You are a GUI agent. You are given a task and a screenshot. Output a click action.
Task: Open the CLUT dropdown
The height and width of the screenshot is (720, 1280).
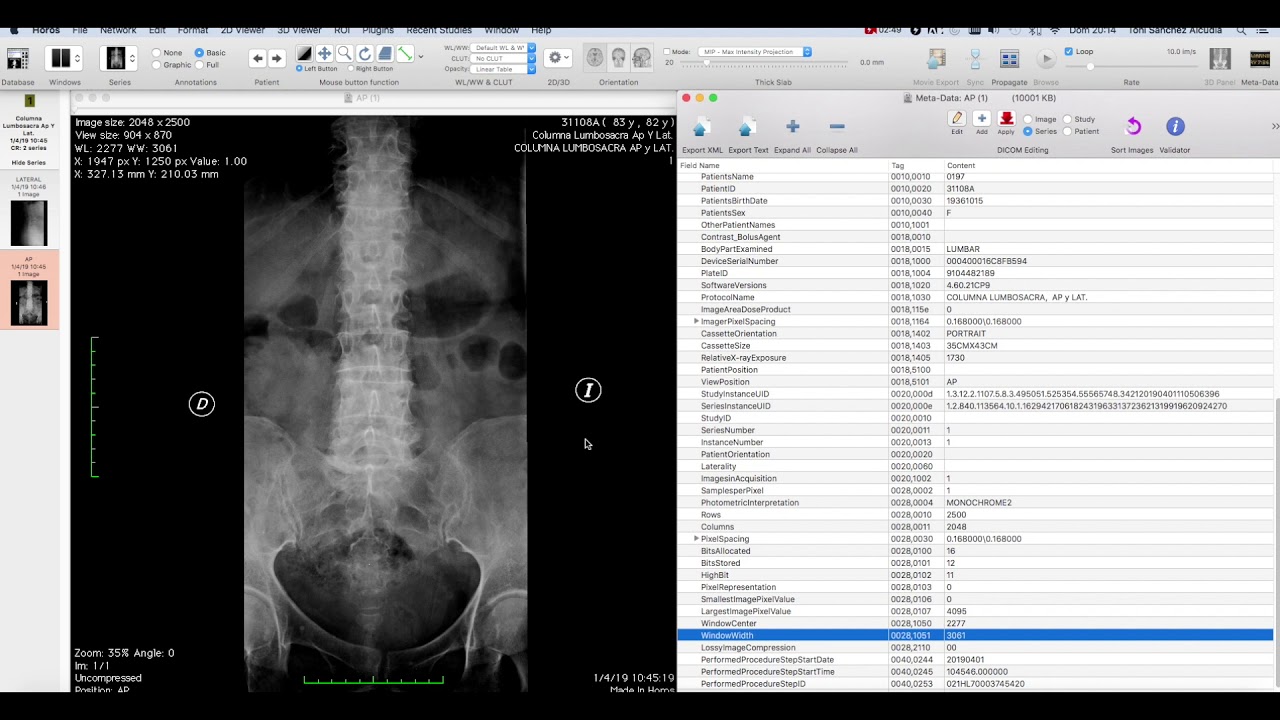pos(504,58)
